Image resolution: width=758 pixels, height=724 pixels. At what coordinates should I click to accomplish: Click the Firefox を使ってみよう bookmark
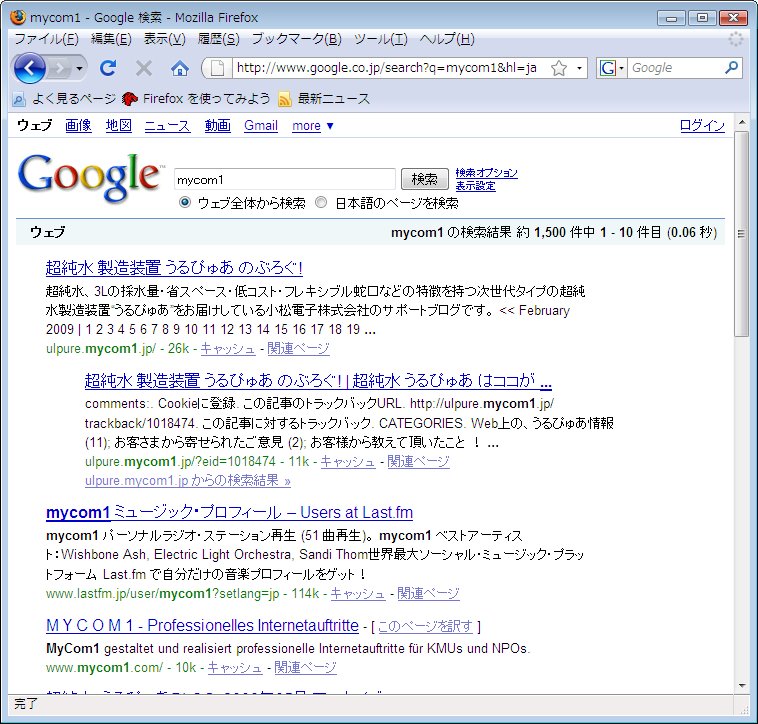tap(196, 99)
